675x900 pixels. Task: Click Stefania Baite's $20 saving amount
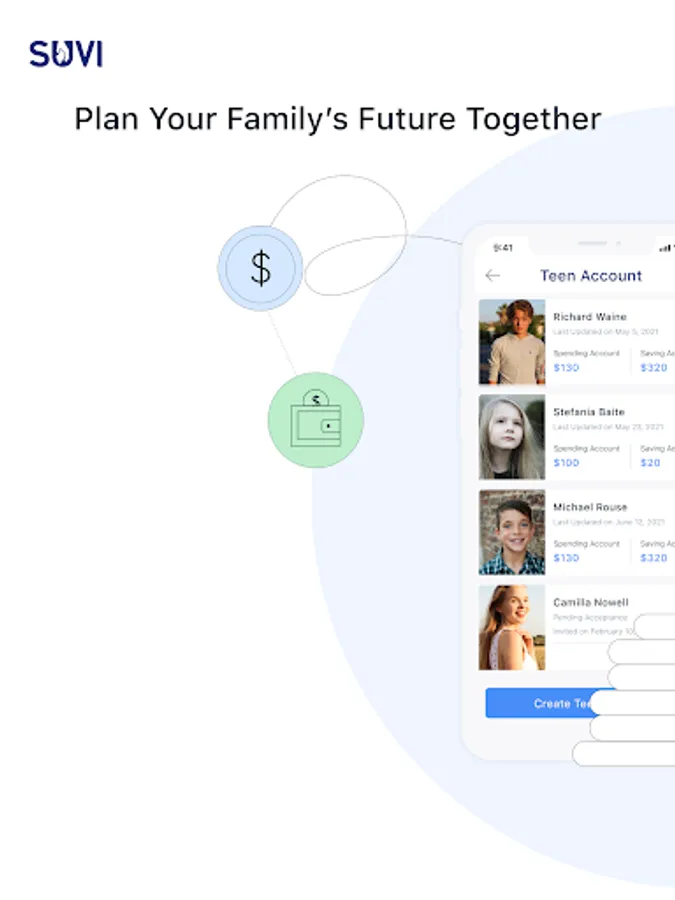pos(650,463)
